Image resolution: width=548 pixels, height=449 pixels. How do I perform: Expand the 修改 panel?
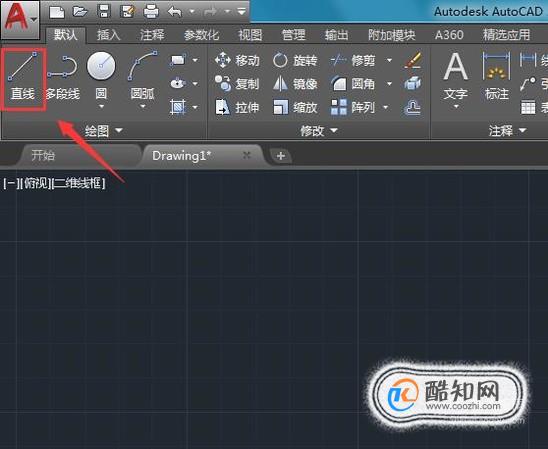[x=319, y=131]
